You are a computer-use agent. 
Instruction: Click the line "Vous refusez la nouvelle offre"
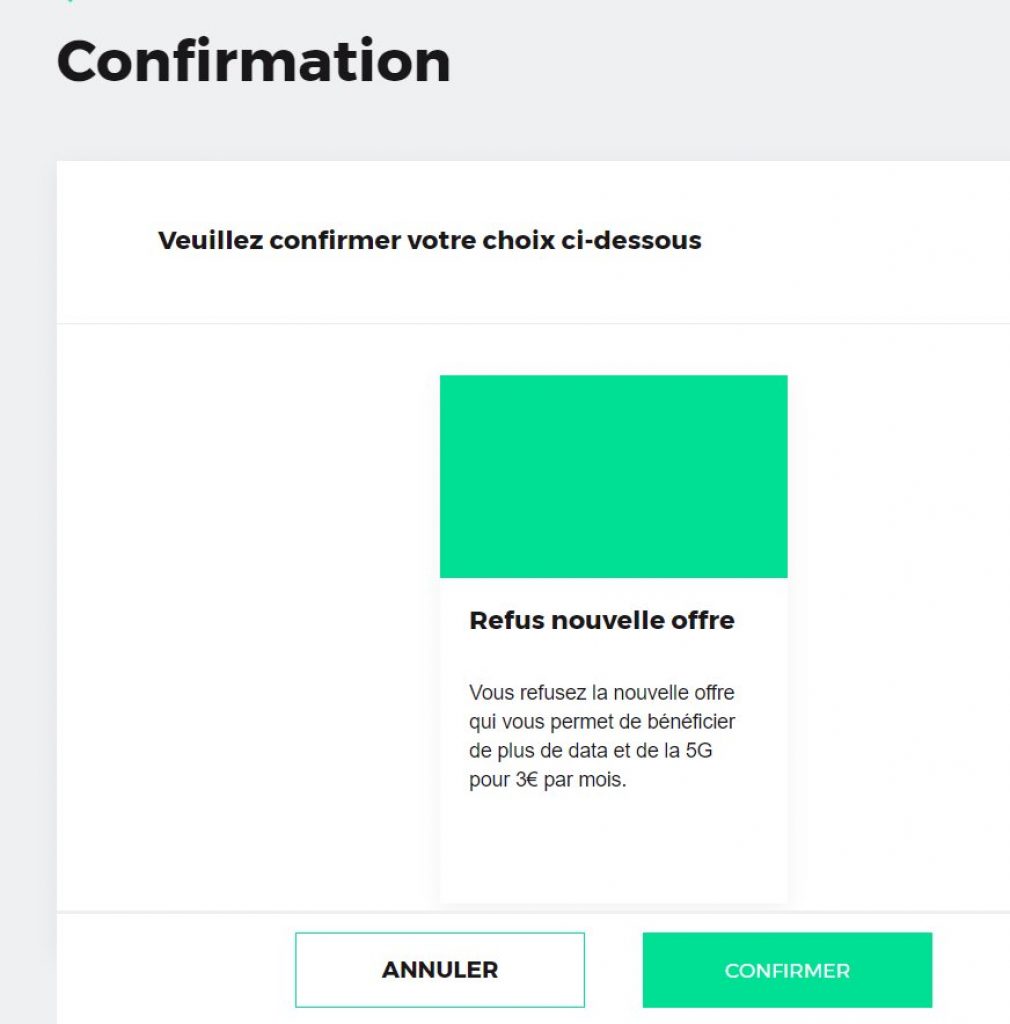pos(601,692)
